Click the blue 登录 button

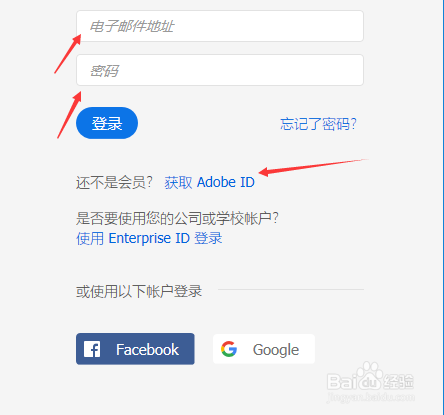(107, 123)
